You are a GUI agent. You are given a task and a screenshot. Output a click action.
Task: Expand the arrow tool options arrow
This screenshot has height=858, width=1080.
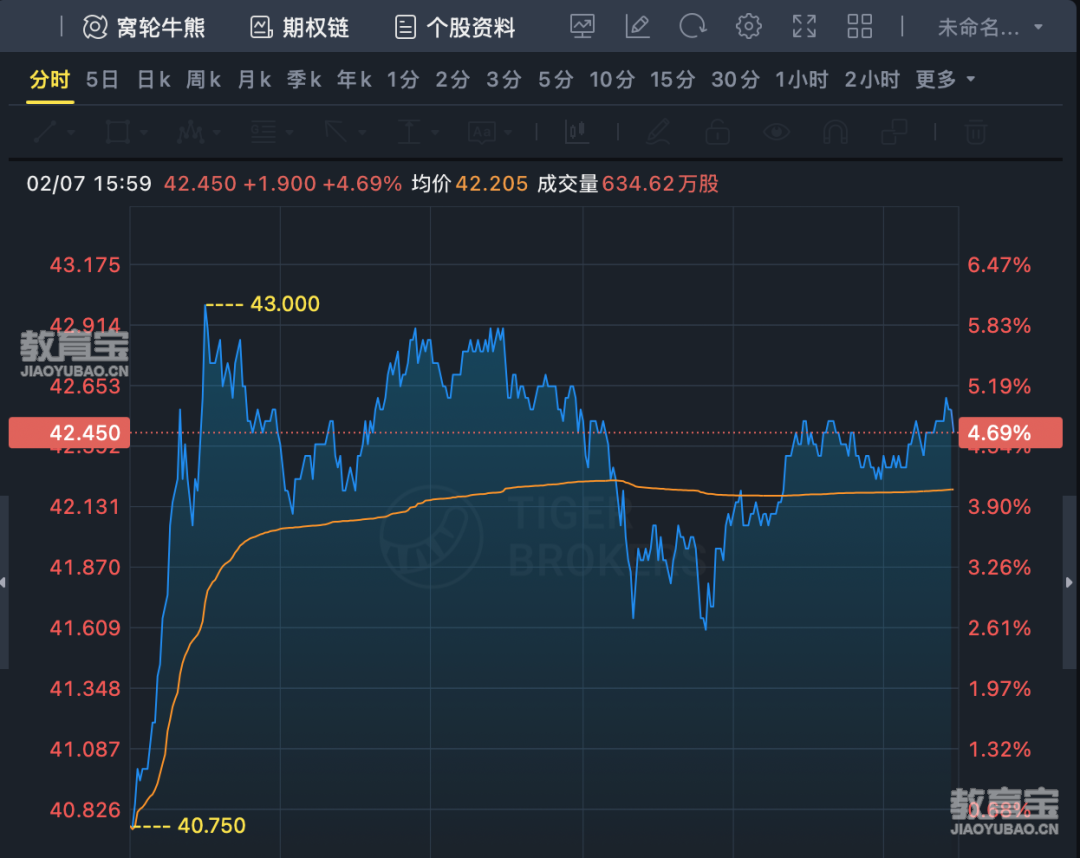click(362, 132)
